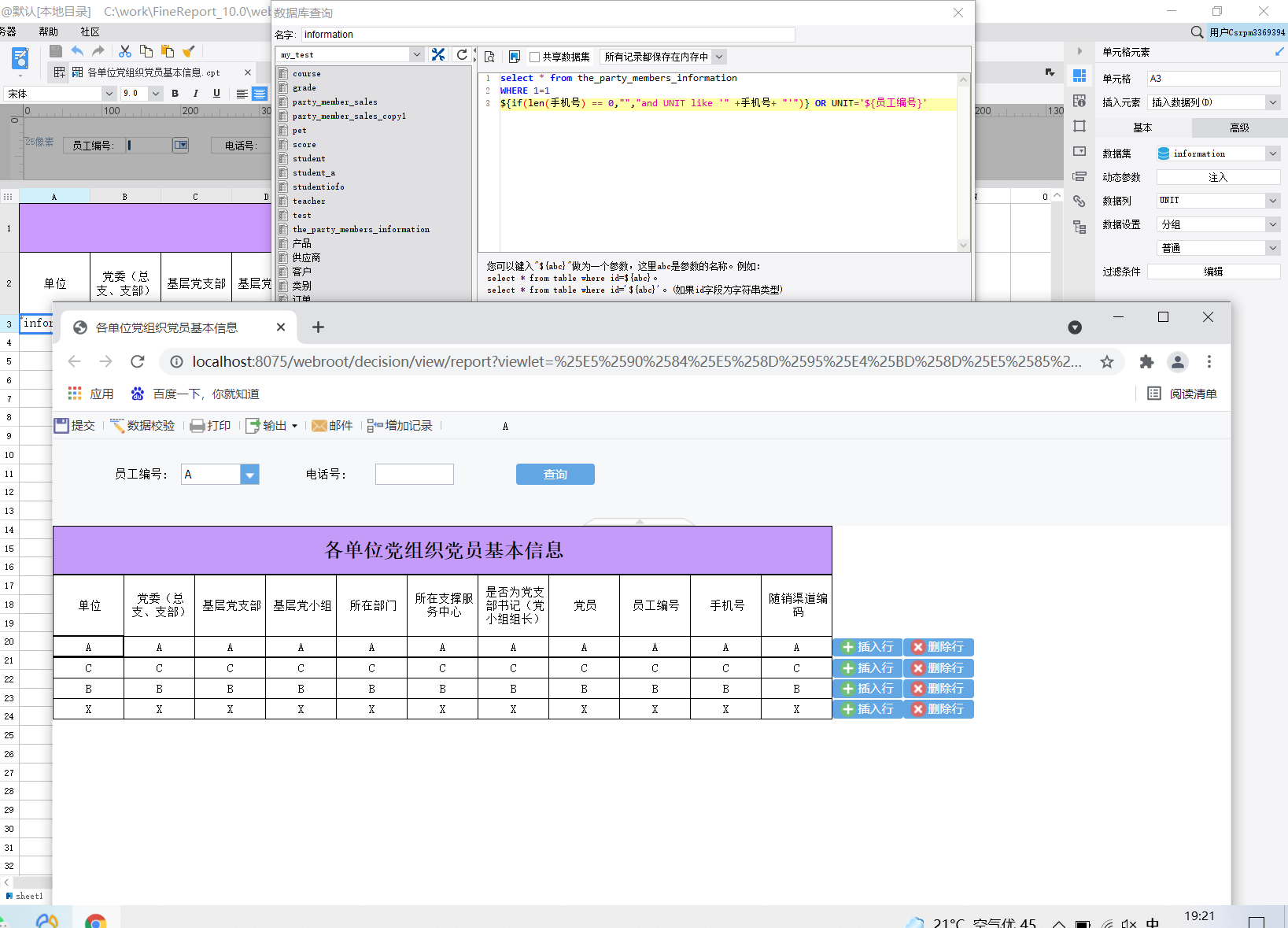
Task: Click the undo arrow in FineReport toolbar
Action: pyautogui.click(x=77, y=51)
